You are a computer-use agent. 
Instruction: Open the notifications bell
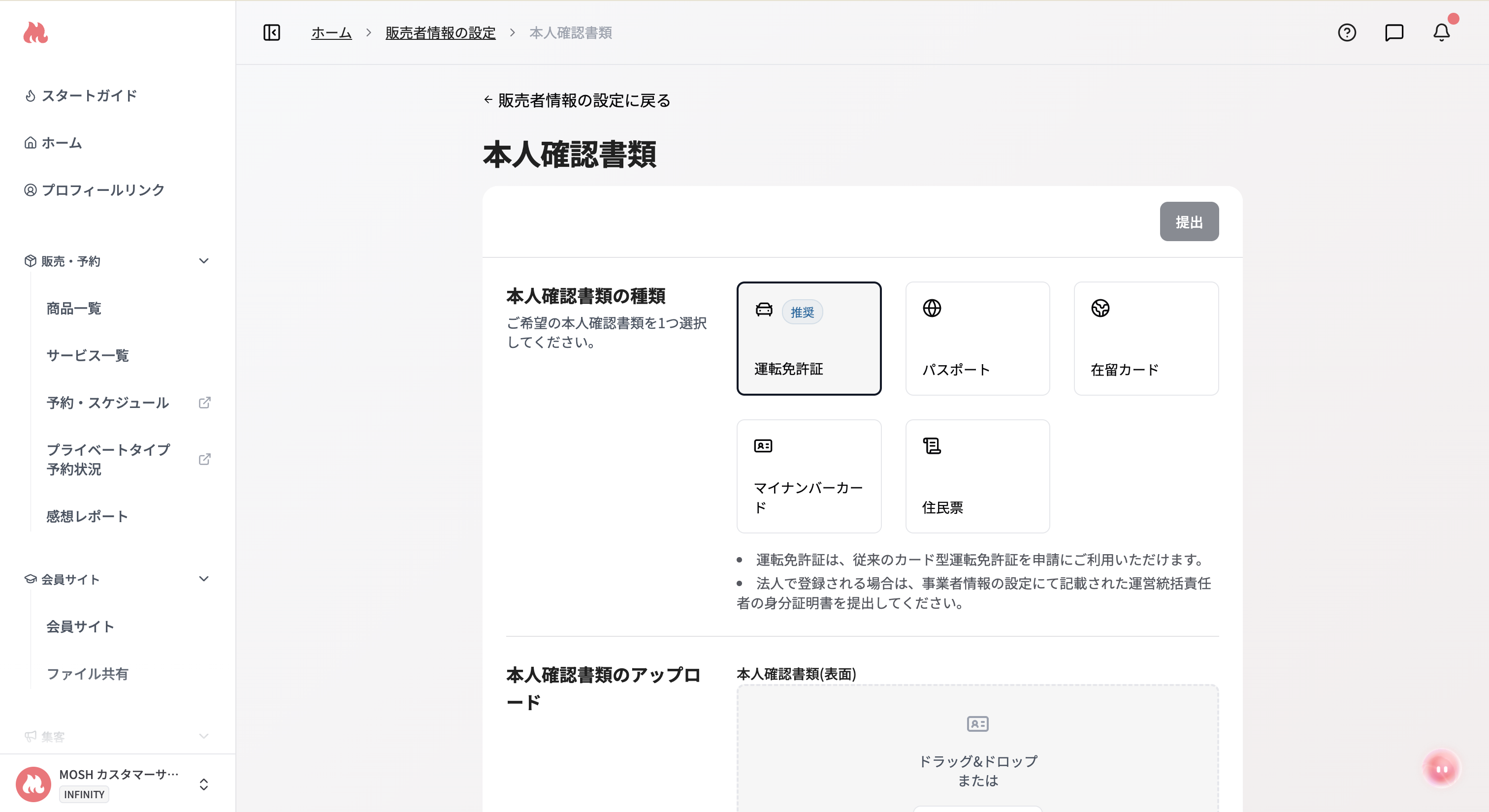click(1442, 32)
